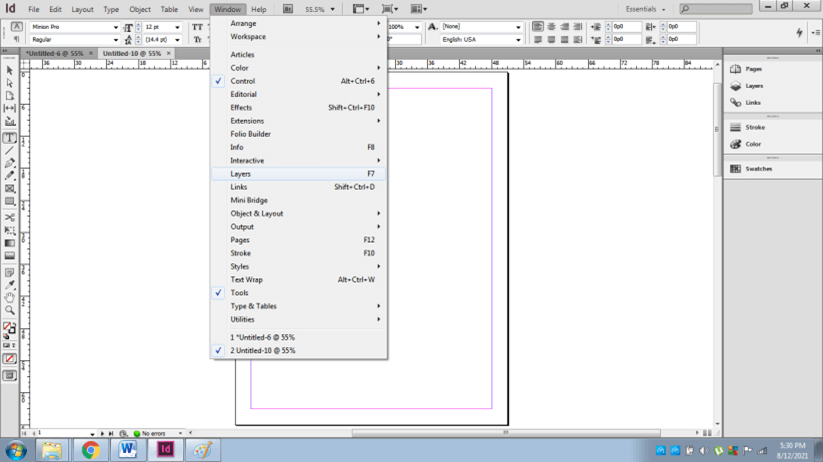
Task: Select the Pen tool
Action: point(9,163)
